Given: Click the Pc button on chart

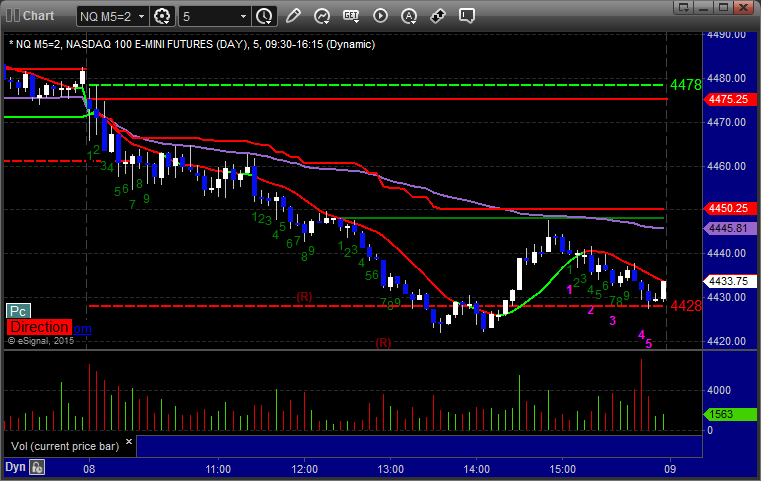Looking at the screenshot, I should pyautogui.click(x=18, y=311).
